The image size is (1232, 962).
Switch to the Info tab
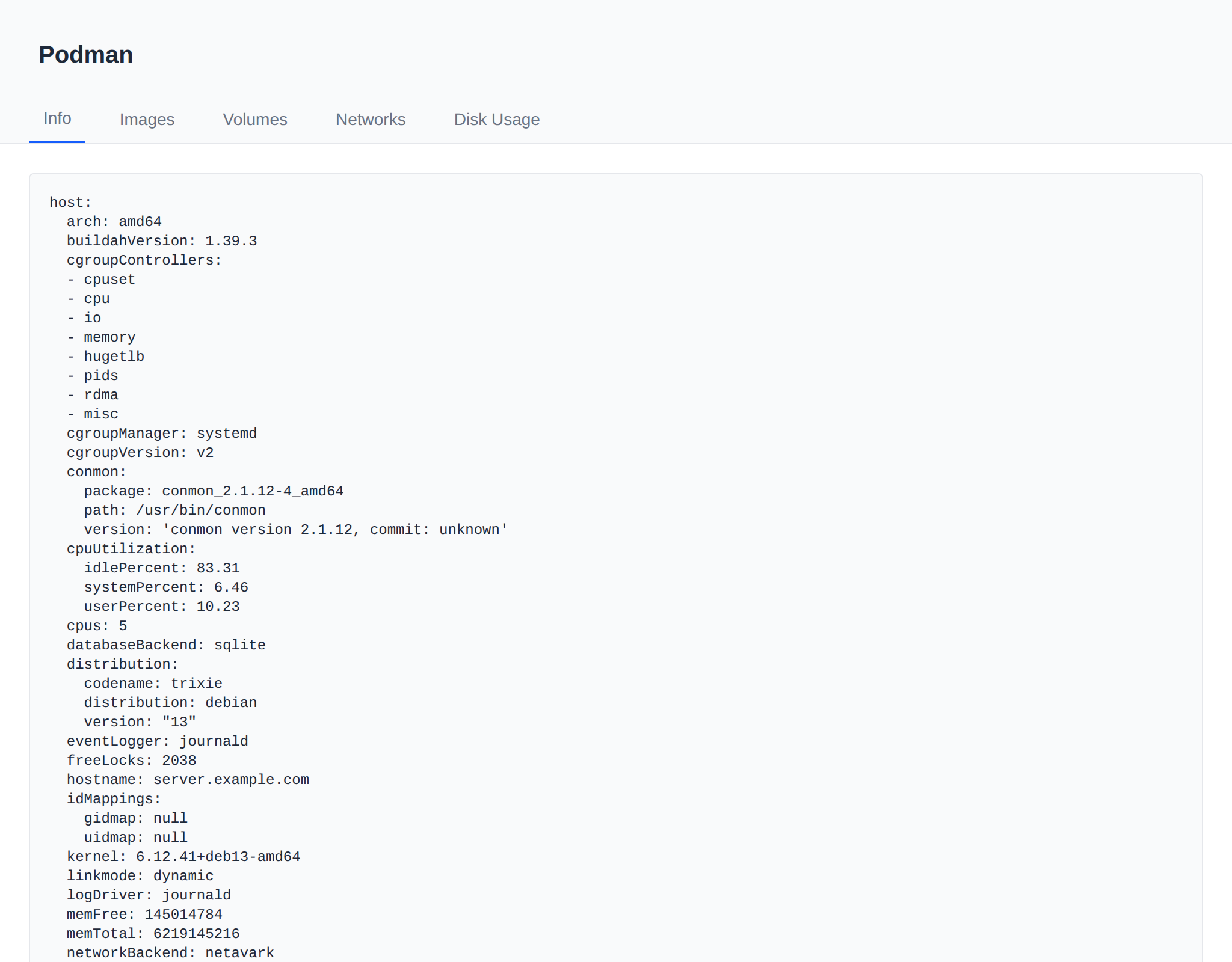pos(57,118)
